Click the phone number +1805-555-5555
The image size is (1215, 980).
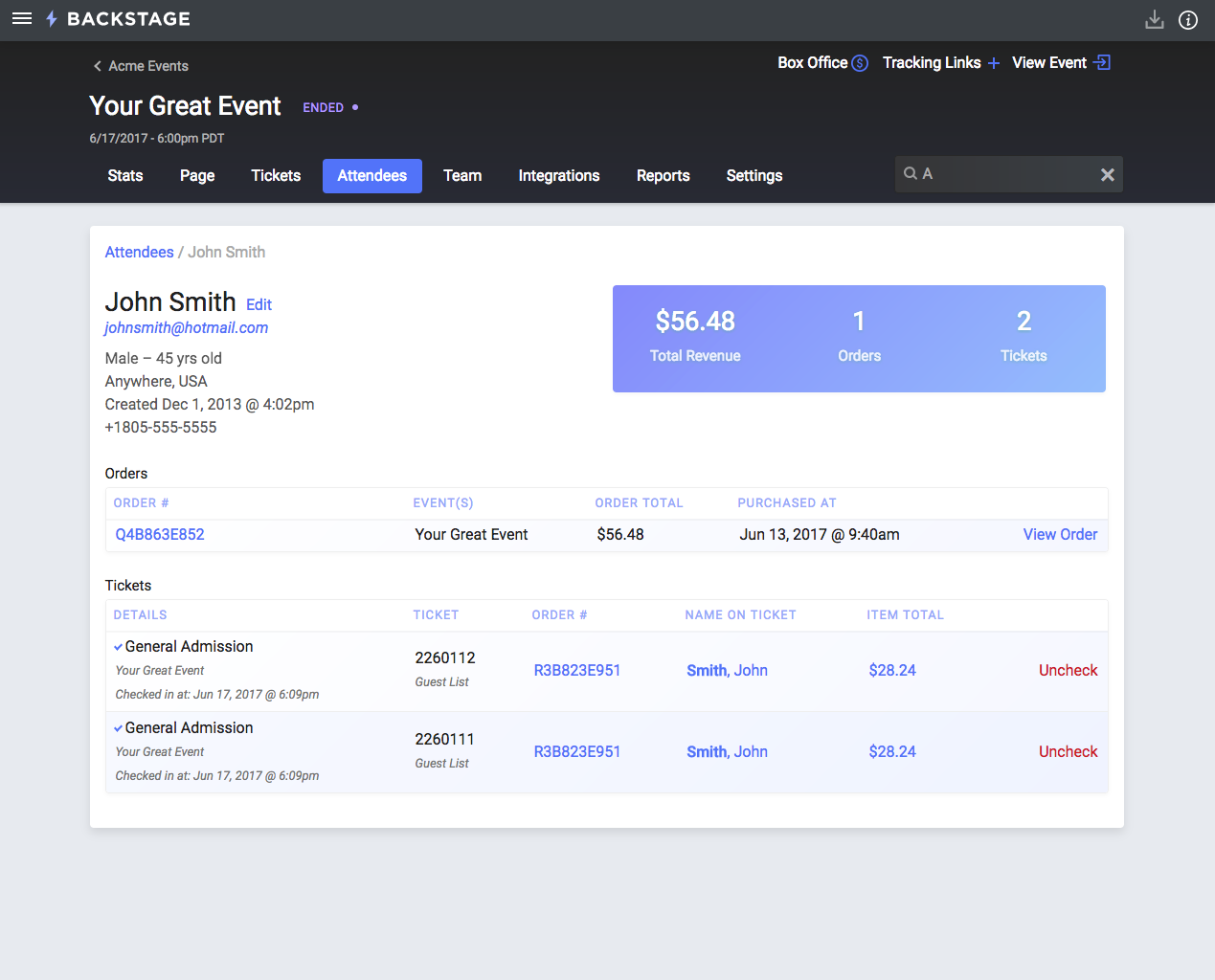161,428
